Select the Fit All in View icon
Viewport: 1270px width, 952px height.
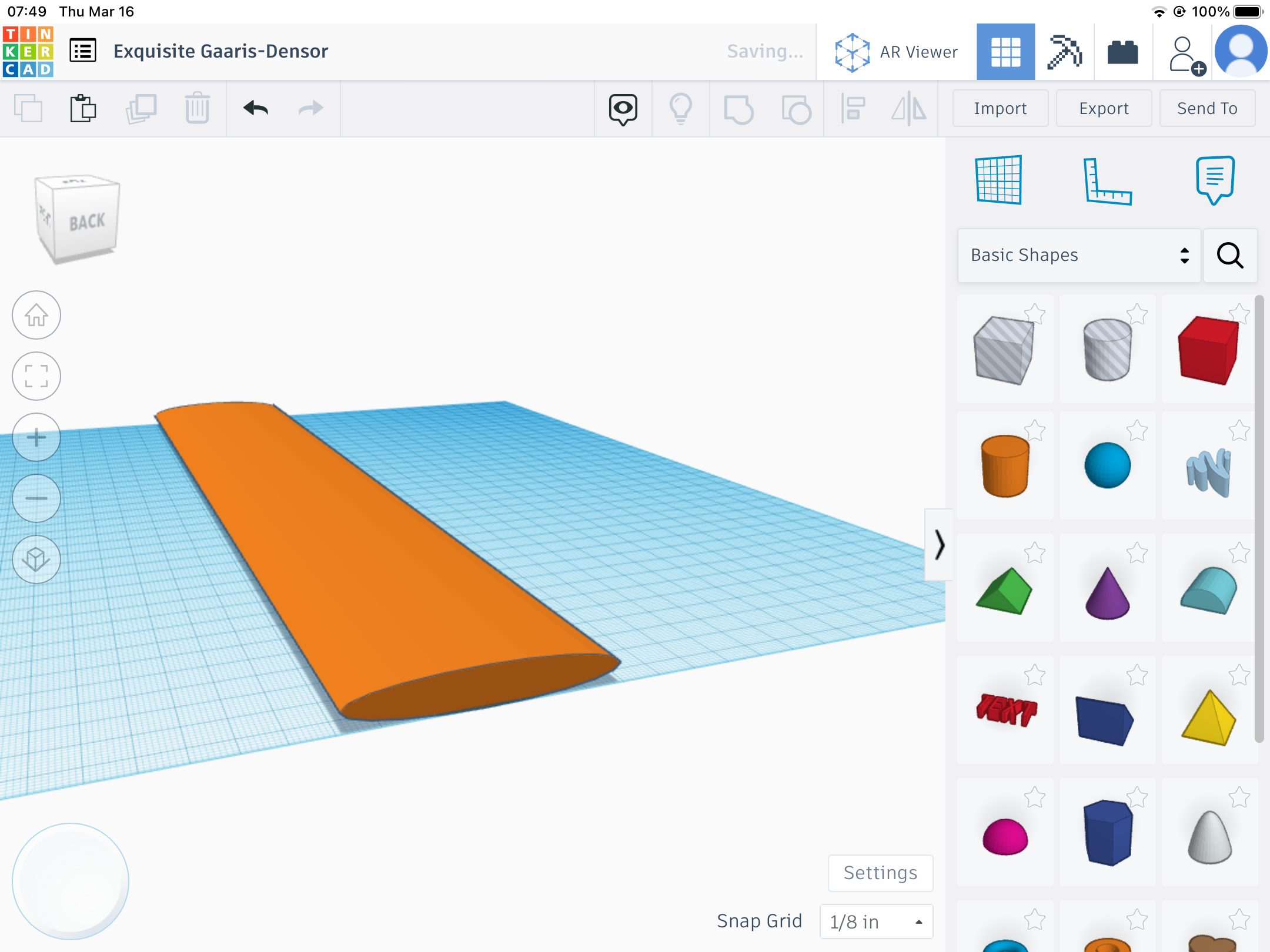click(x=37, y=374)
